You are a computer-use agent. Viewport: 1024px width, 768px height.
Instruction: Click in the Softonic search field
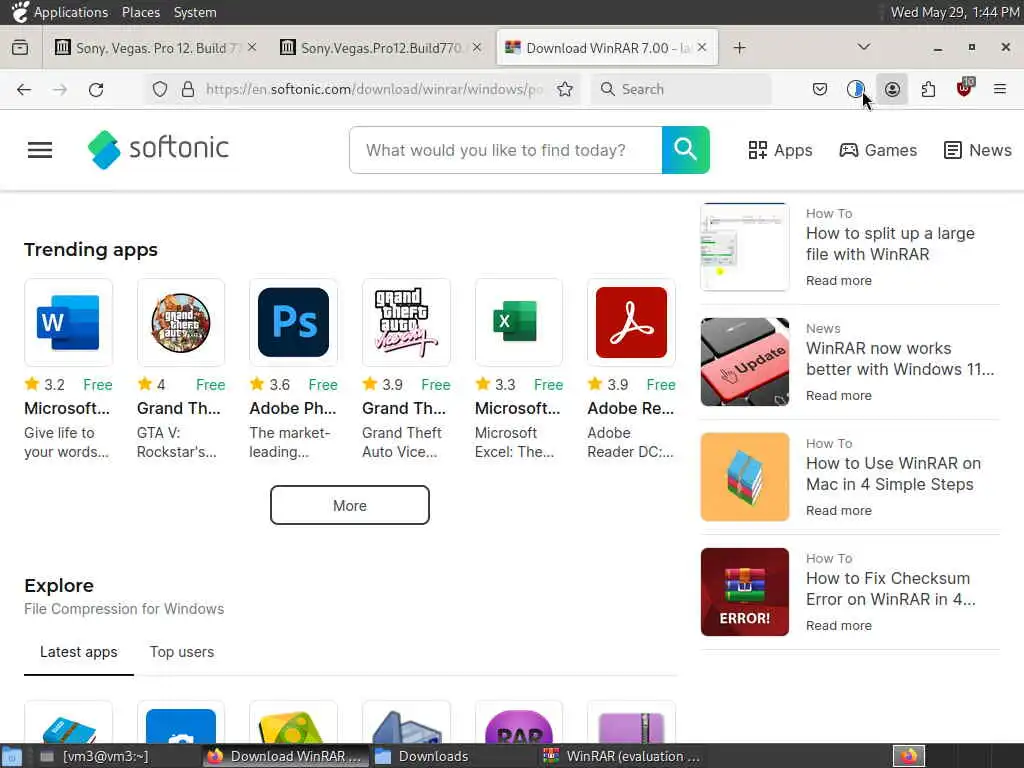pyautogui.click(x=506, y=150)
